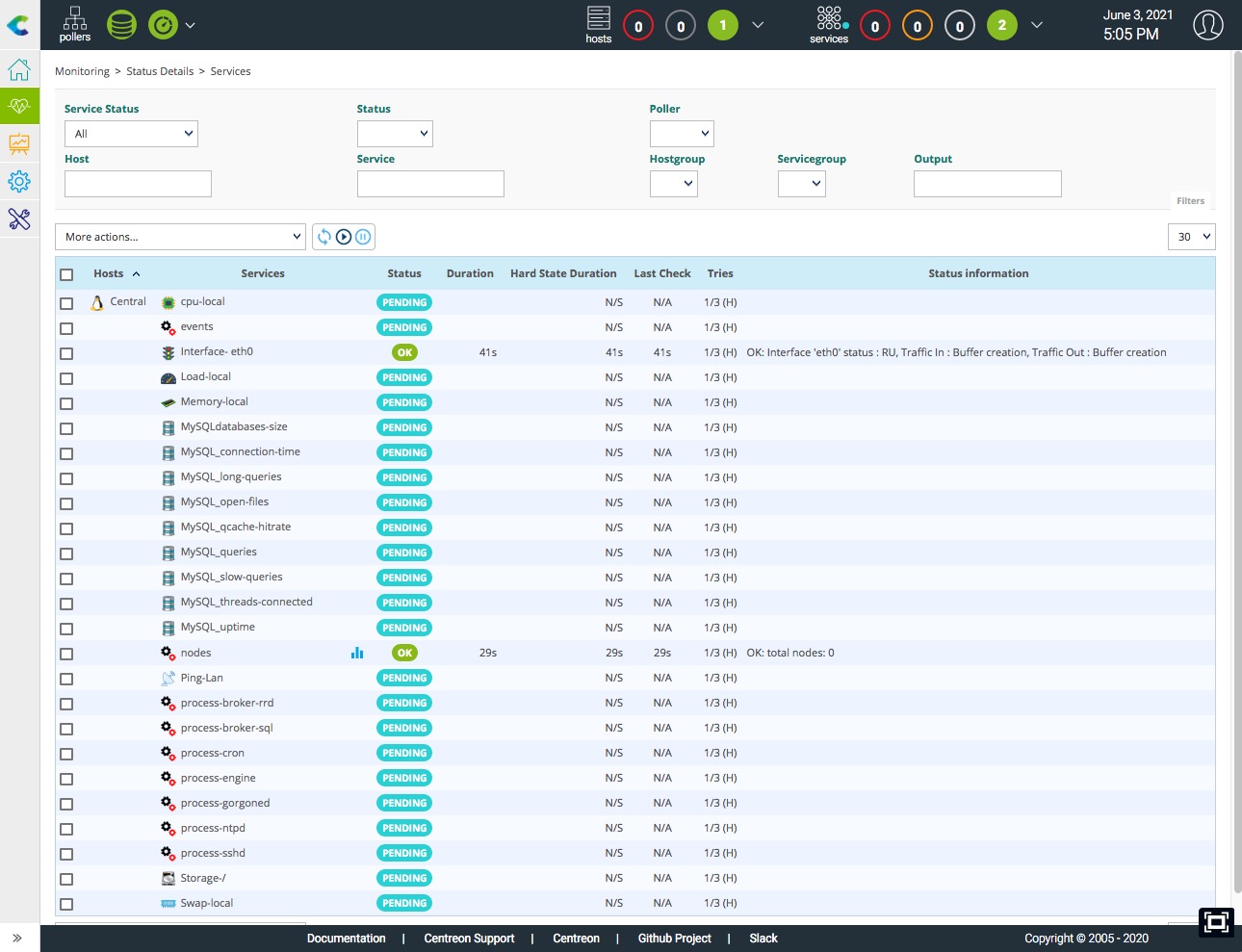Open Configuration gear icon in sidebar
The width and height of the screenshot is (1242, 952).
[19, 181]
